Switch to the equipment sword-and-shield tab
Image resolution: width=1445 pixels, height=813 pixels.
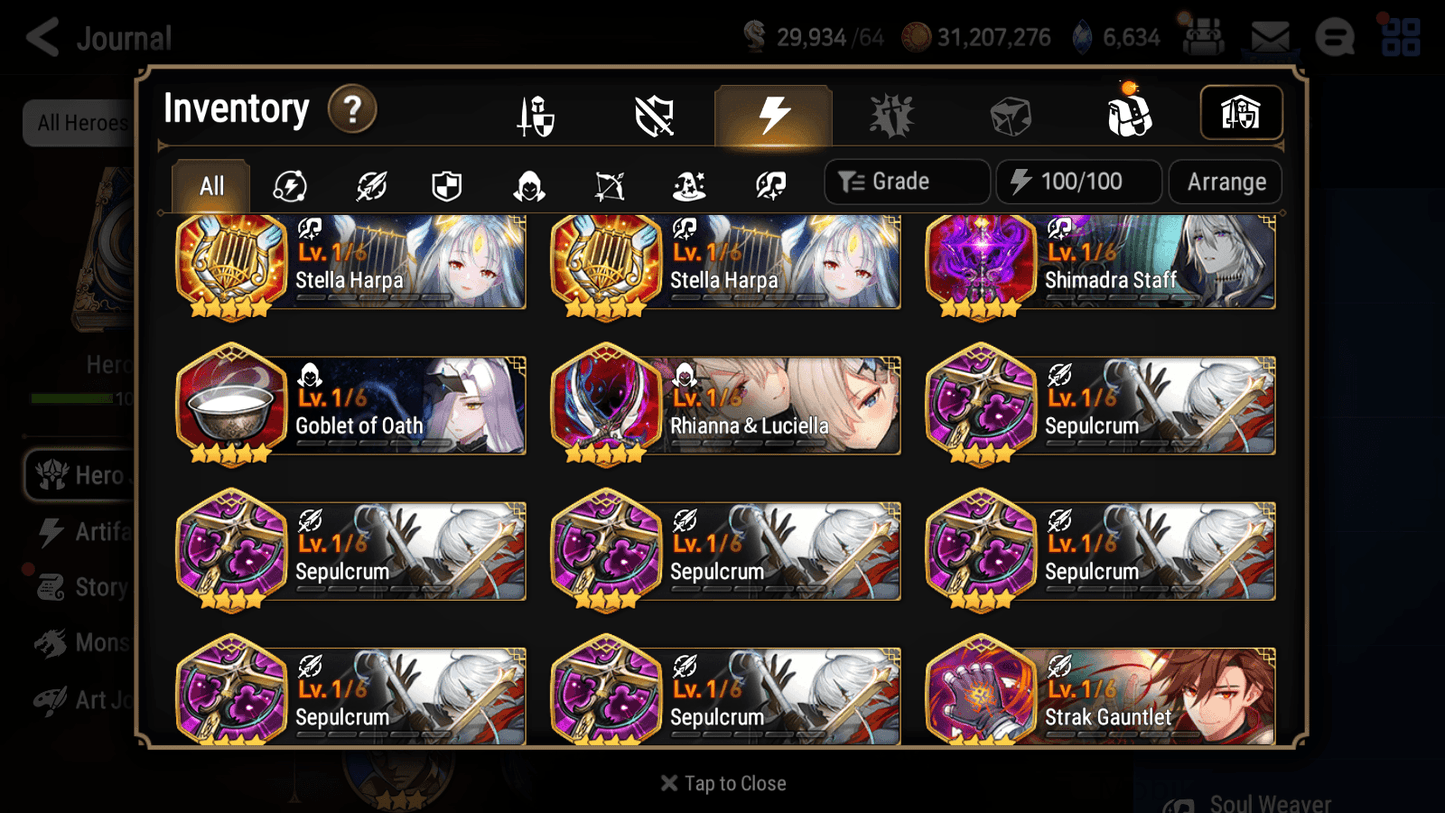(x=536, y=116)
